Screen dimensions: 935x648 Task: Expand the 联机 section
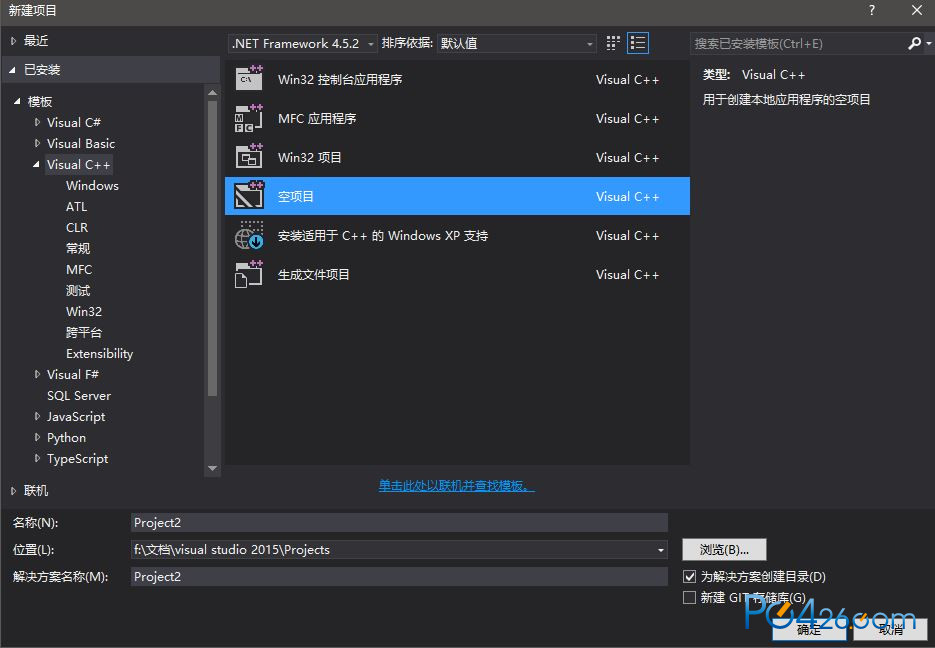tap(13, 491)
